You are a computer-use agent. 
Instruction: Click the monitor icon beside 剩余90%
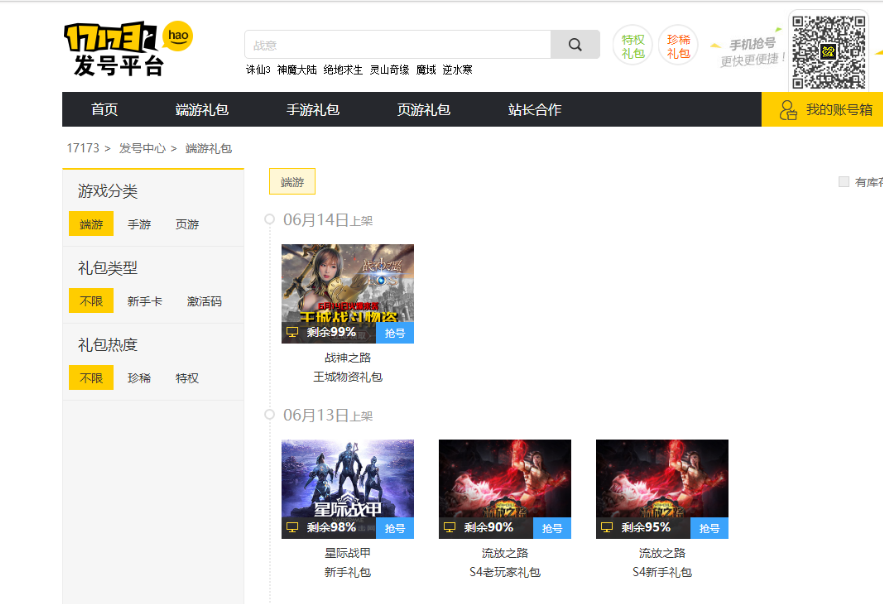449,527
